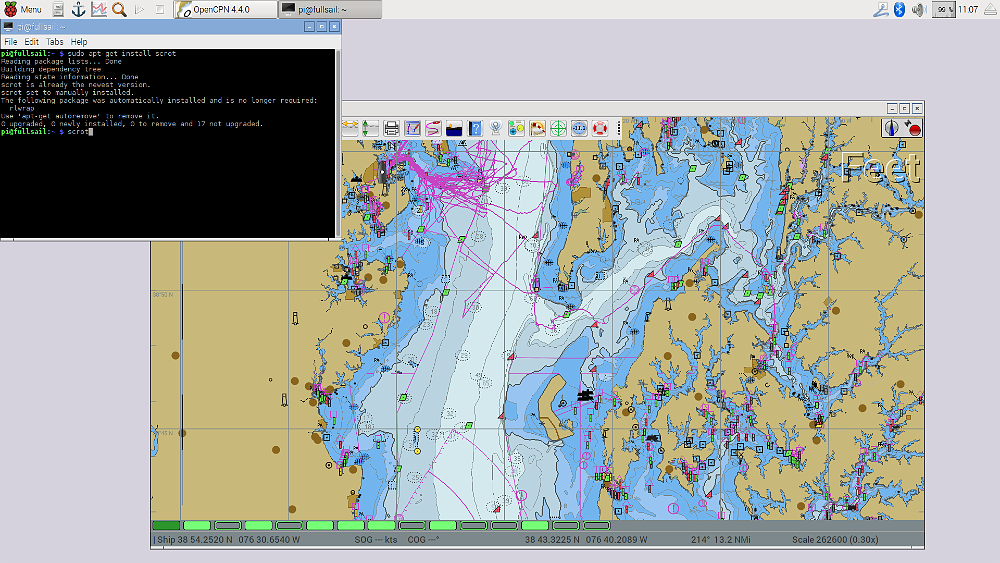Open the Tabs menu in terminal
Screen dimensions: 1000x563
coord(55,42)
